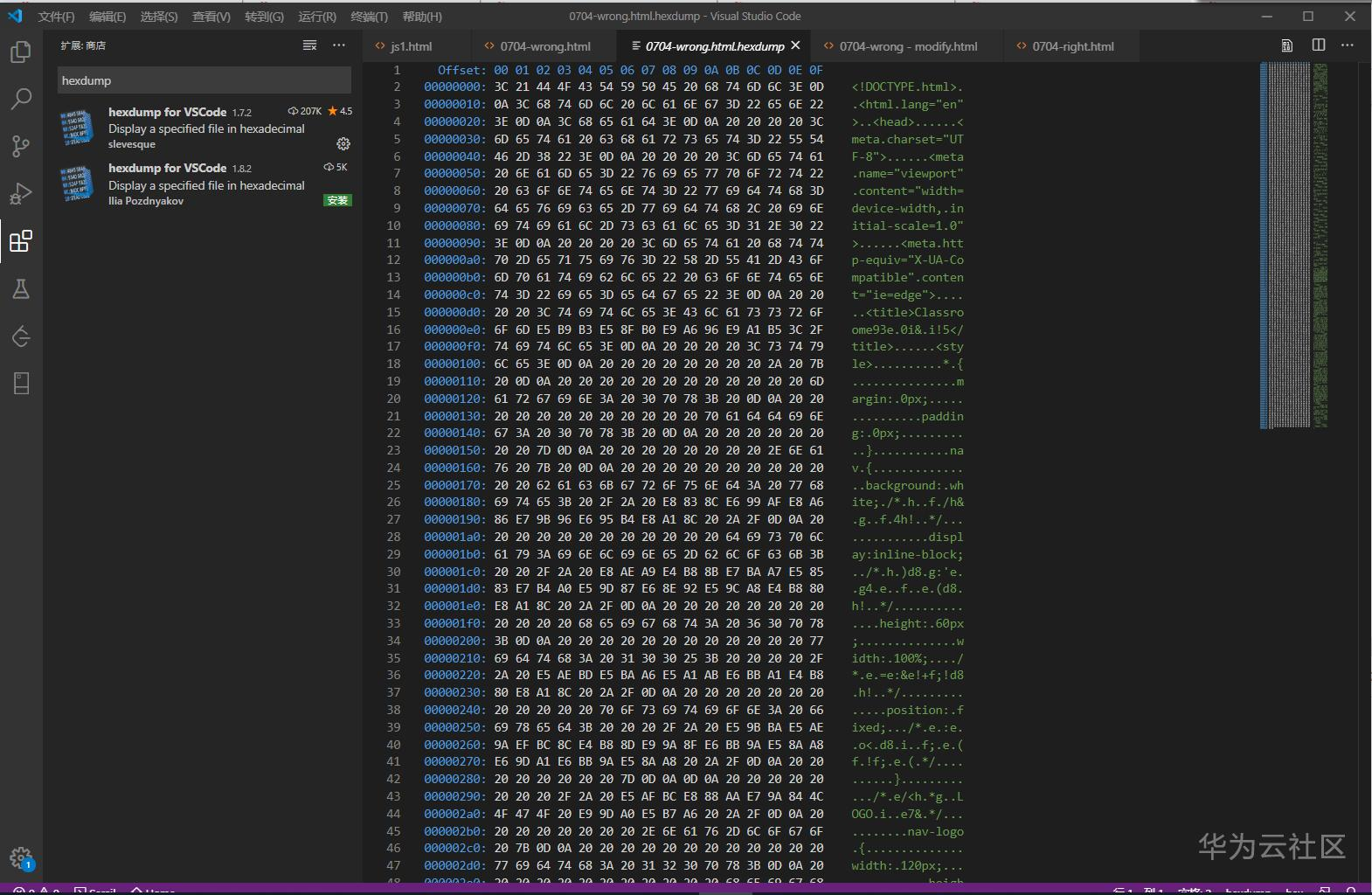This screenshot has height=895, width=1372.
Task: Close the 0704-wrong.html.hexdump tab
Action: (x=795, y=45)
